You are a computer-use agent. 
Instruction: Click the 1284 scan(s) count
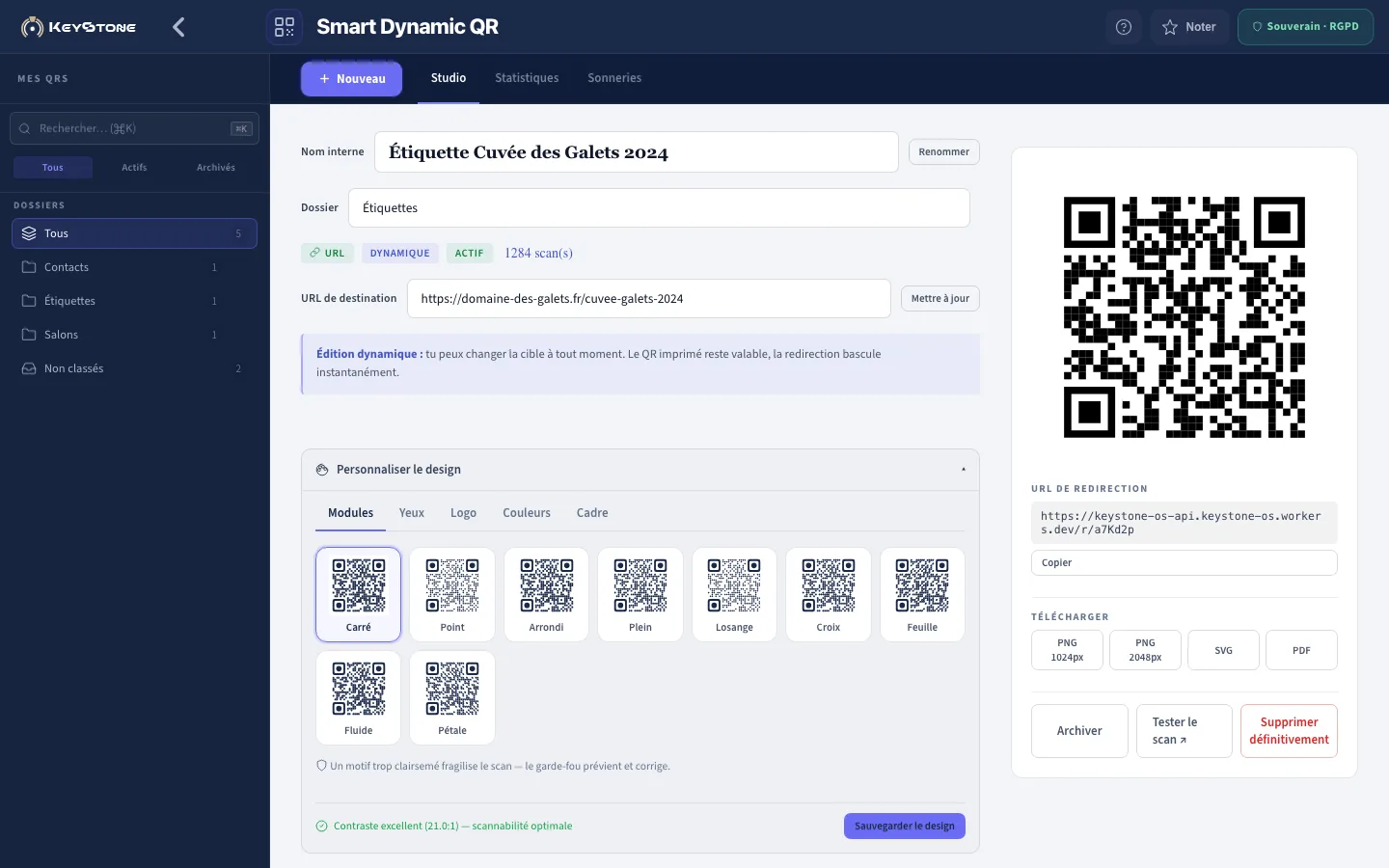pyautogui.click(x=538, y=254)
